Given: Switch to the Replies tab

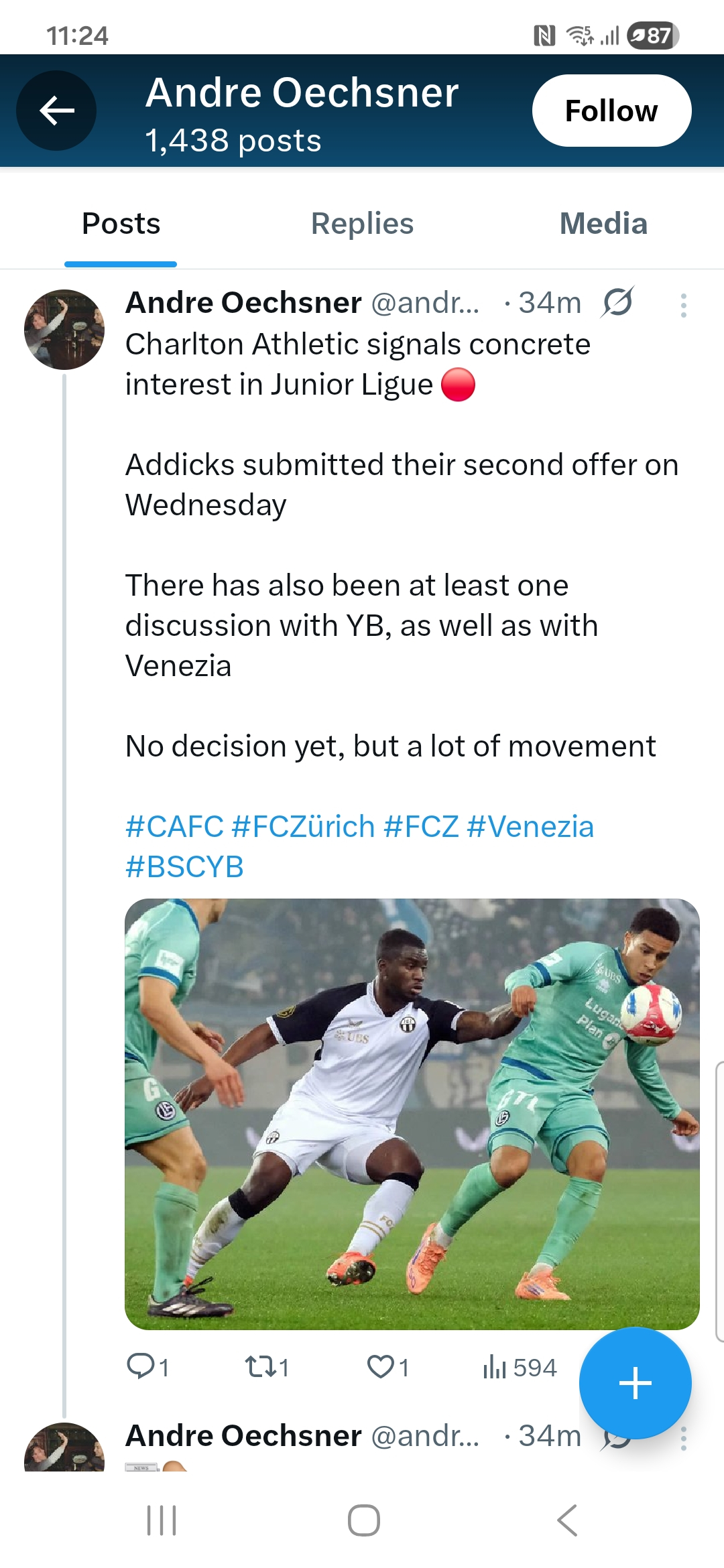Looking at the screenshot, I should pos(362,224).
